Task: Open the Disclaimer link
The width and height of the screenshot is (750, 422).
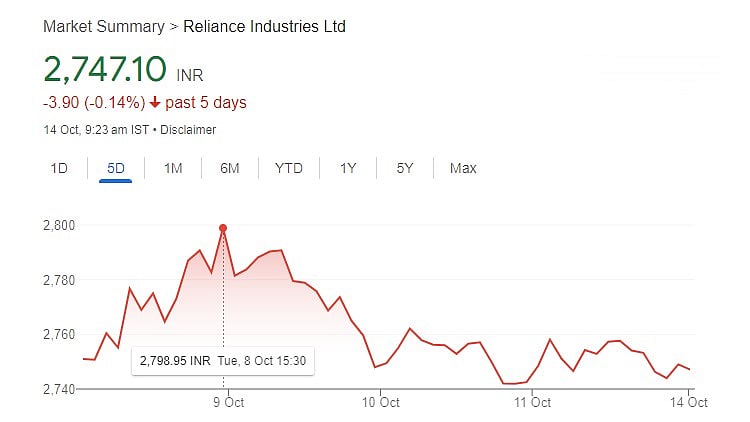Action: coord(189,130)
